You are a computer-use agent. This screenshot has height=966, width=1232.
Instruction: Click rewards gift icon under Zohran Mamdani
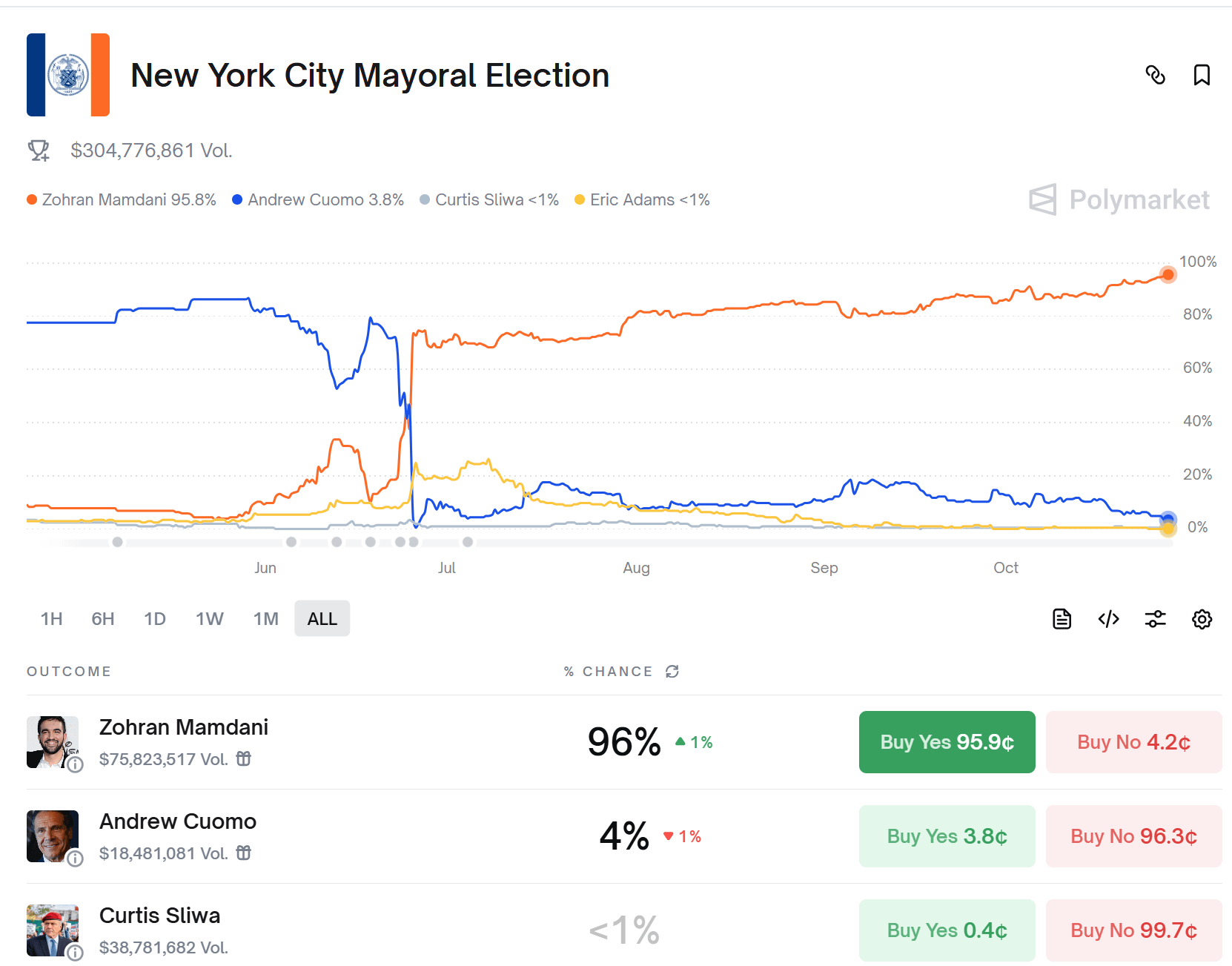[244, 758]
